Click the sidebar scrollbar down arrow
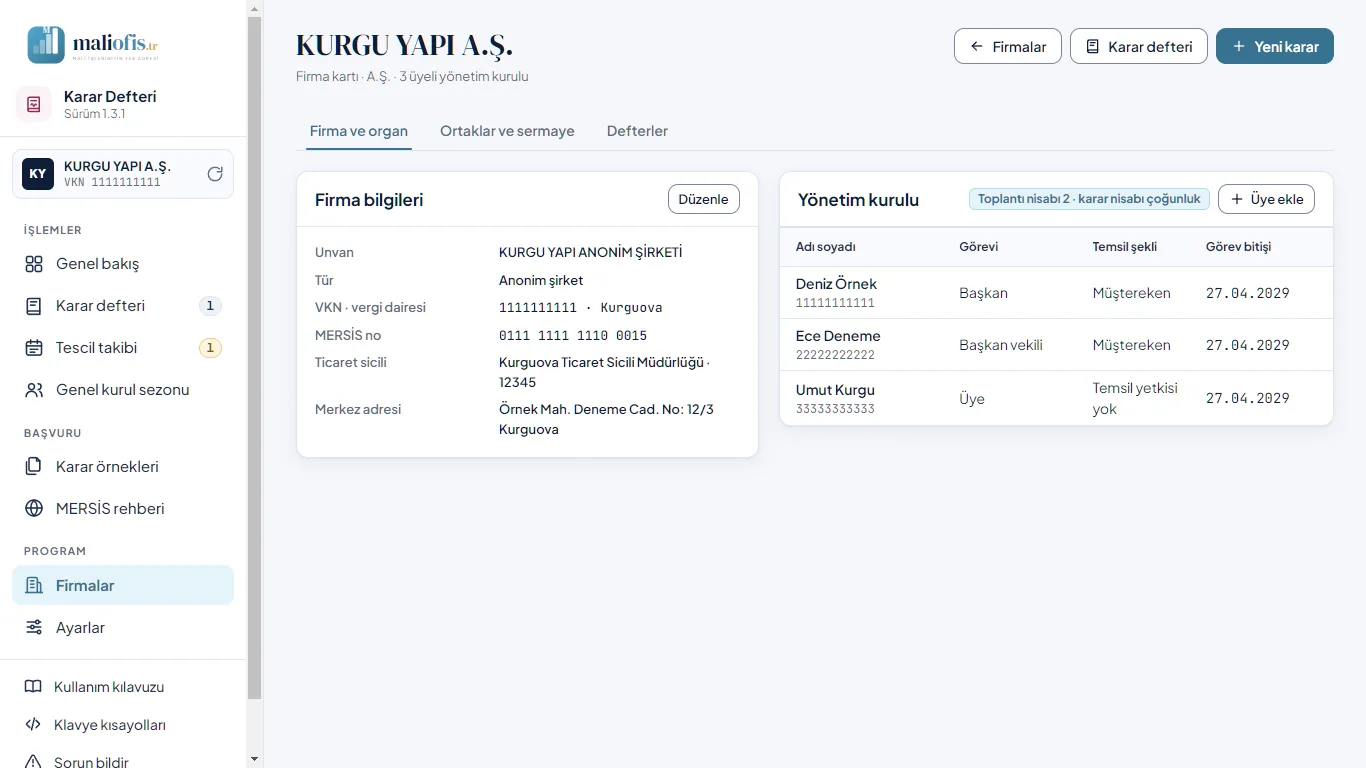1366x768 pixels. pos(254,760)
